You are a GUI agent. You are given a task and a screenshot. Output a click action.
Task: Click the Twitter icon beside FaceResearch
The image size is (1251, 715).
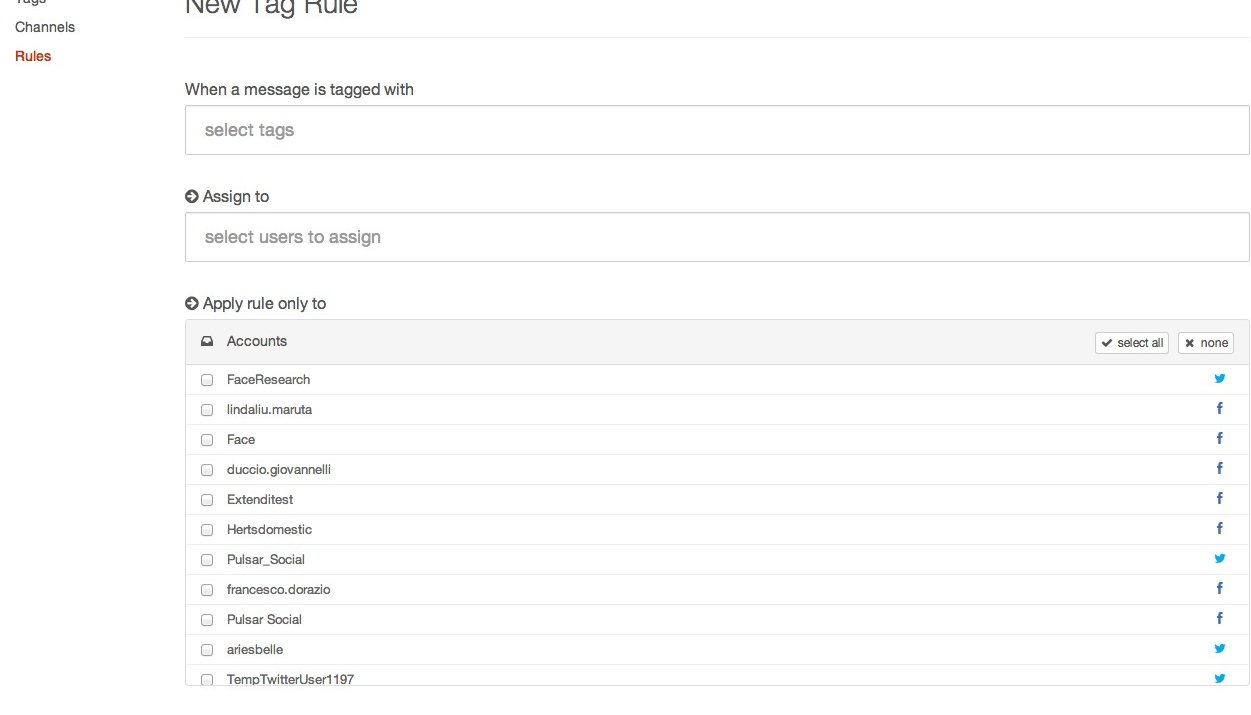1219,379
